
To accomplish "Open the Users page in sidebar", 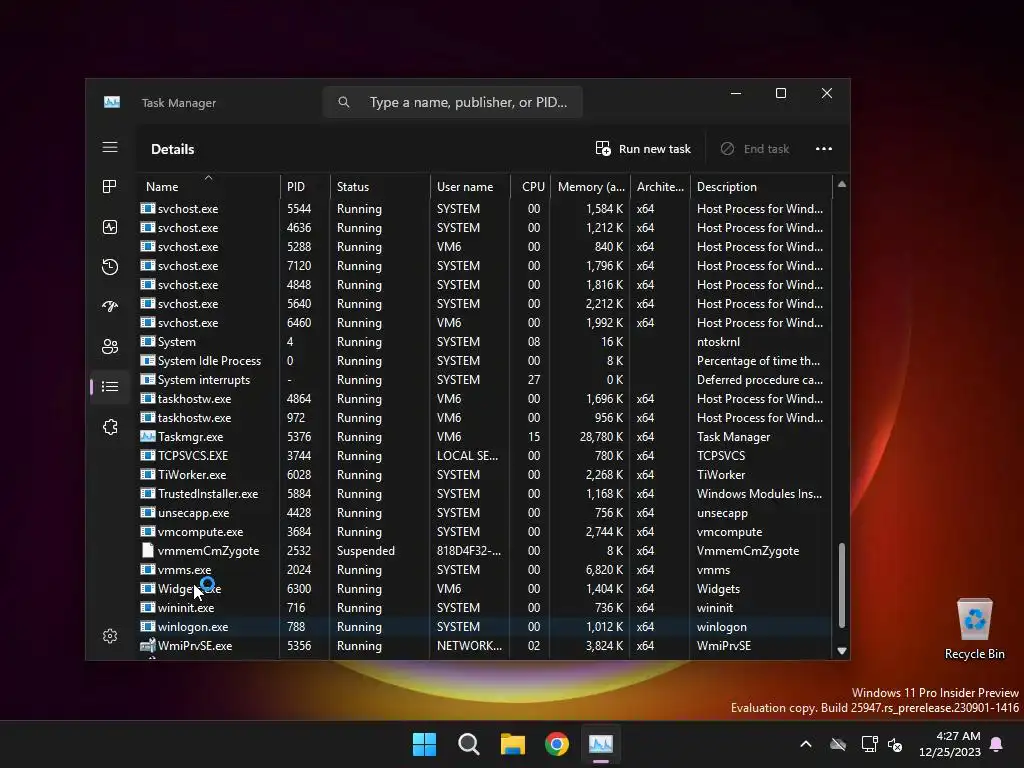I will click(x=110, y=346).
